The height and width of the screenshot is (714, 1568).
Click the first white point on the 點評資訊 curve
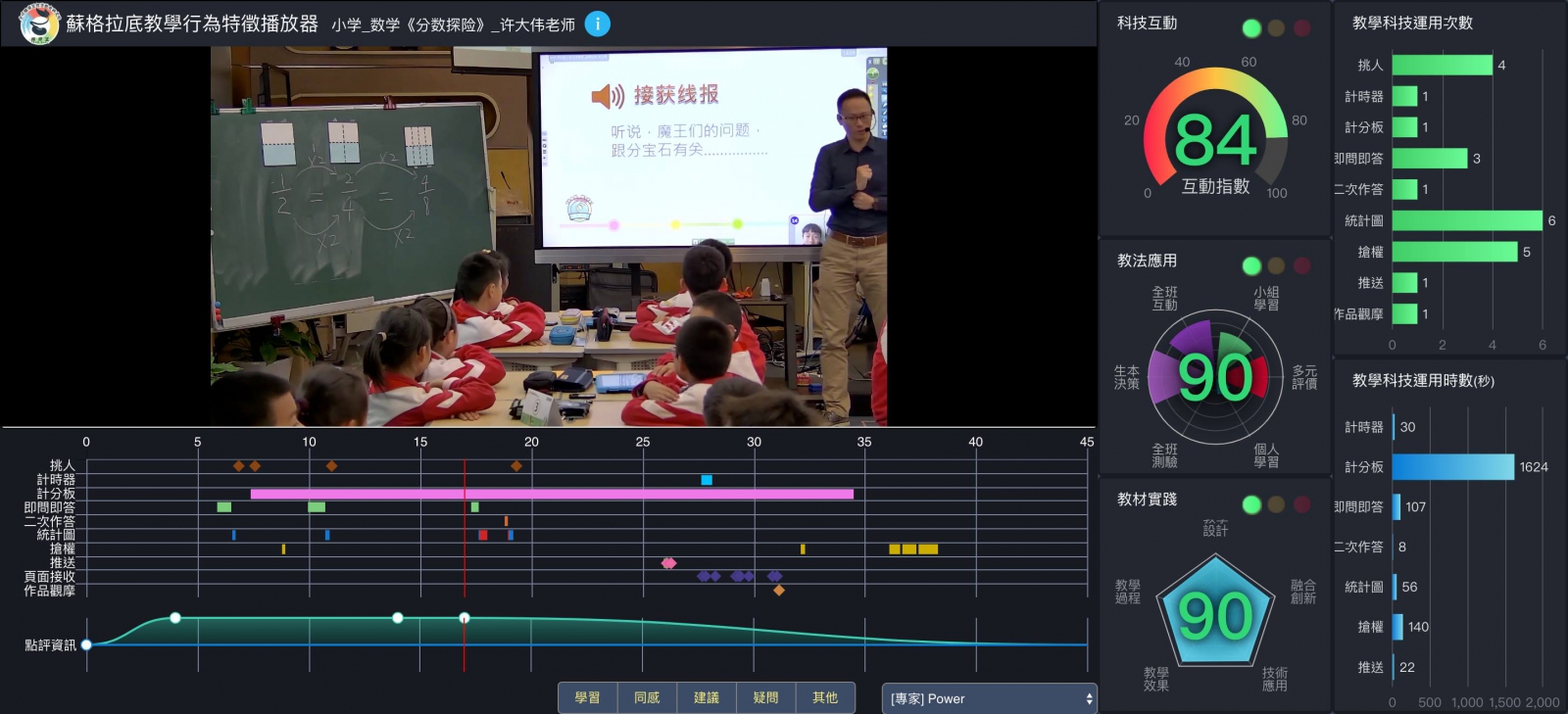[175, 618]
